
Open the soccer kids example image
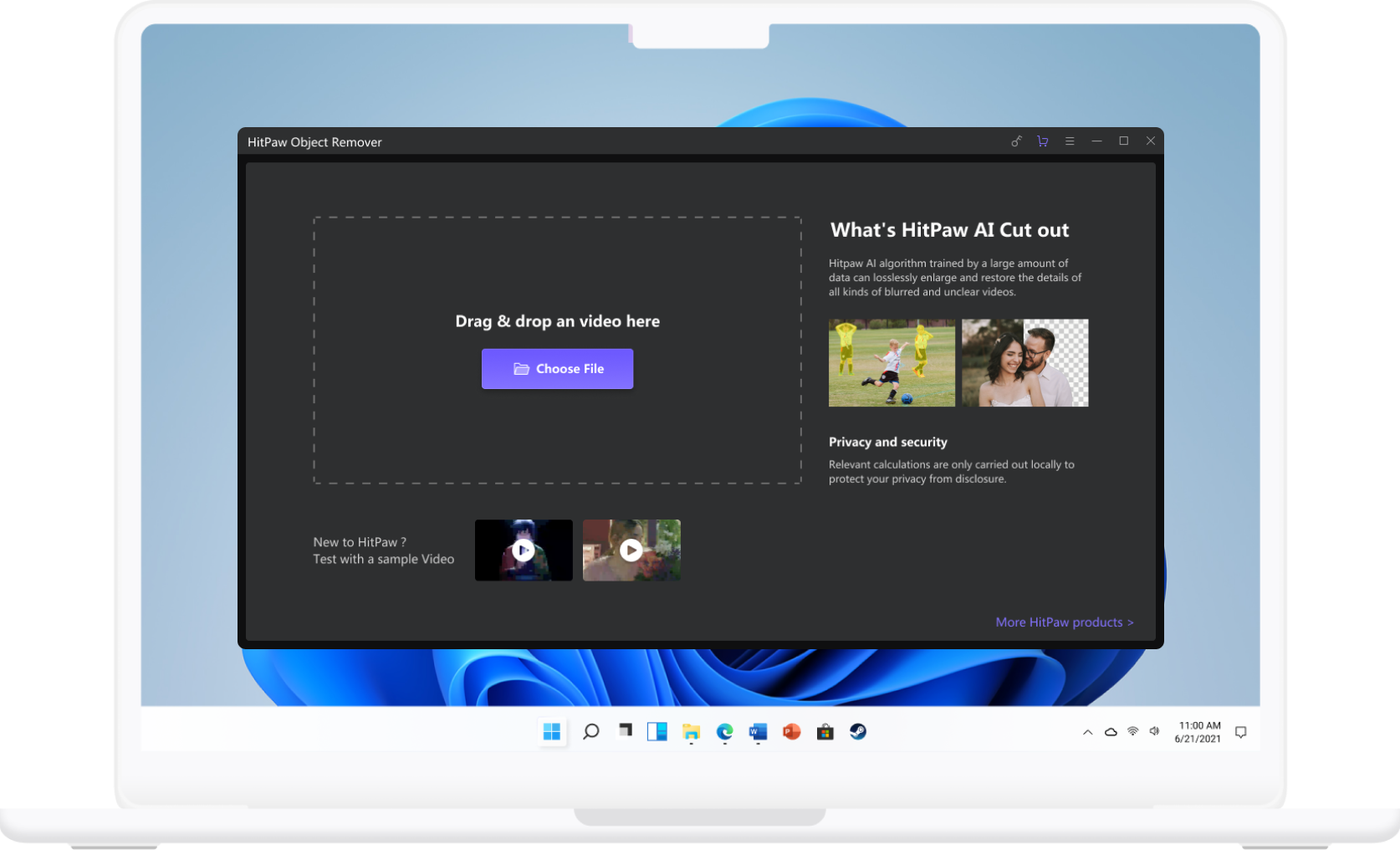coord(892,362)
